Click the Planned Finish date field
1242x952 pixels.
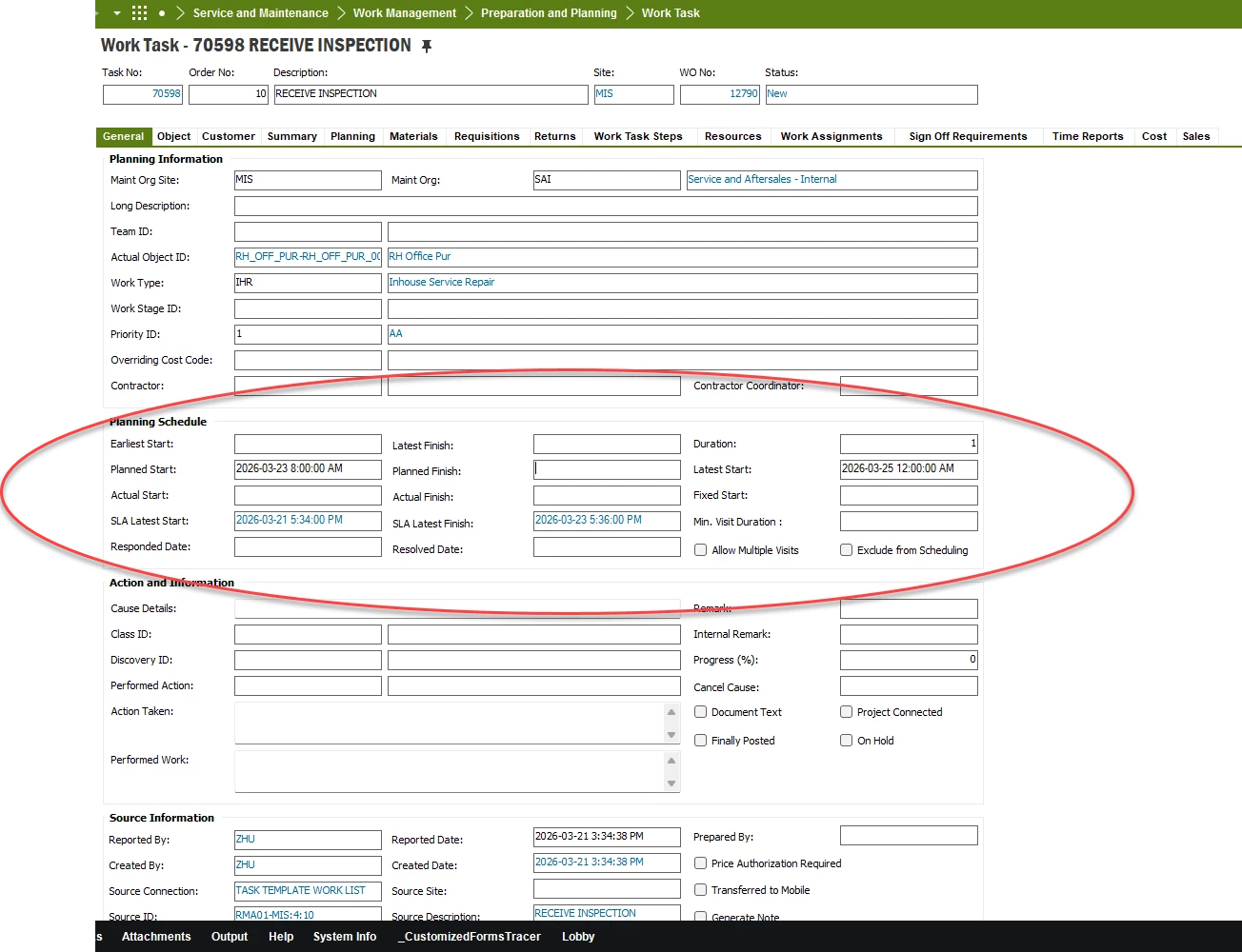click(607, 469)
